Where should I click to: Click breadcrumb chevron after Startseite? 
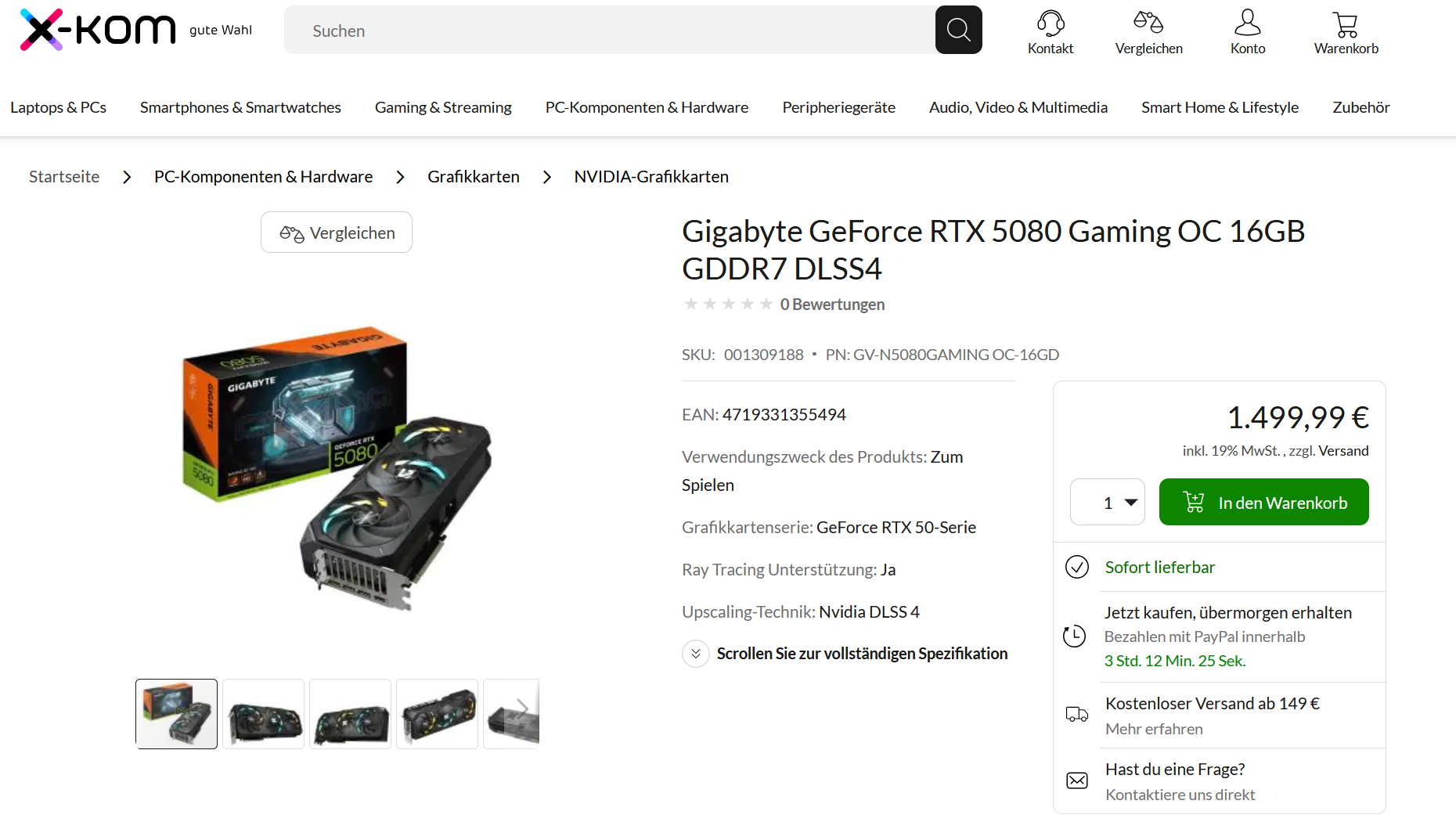(127, 177)
